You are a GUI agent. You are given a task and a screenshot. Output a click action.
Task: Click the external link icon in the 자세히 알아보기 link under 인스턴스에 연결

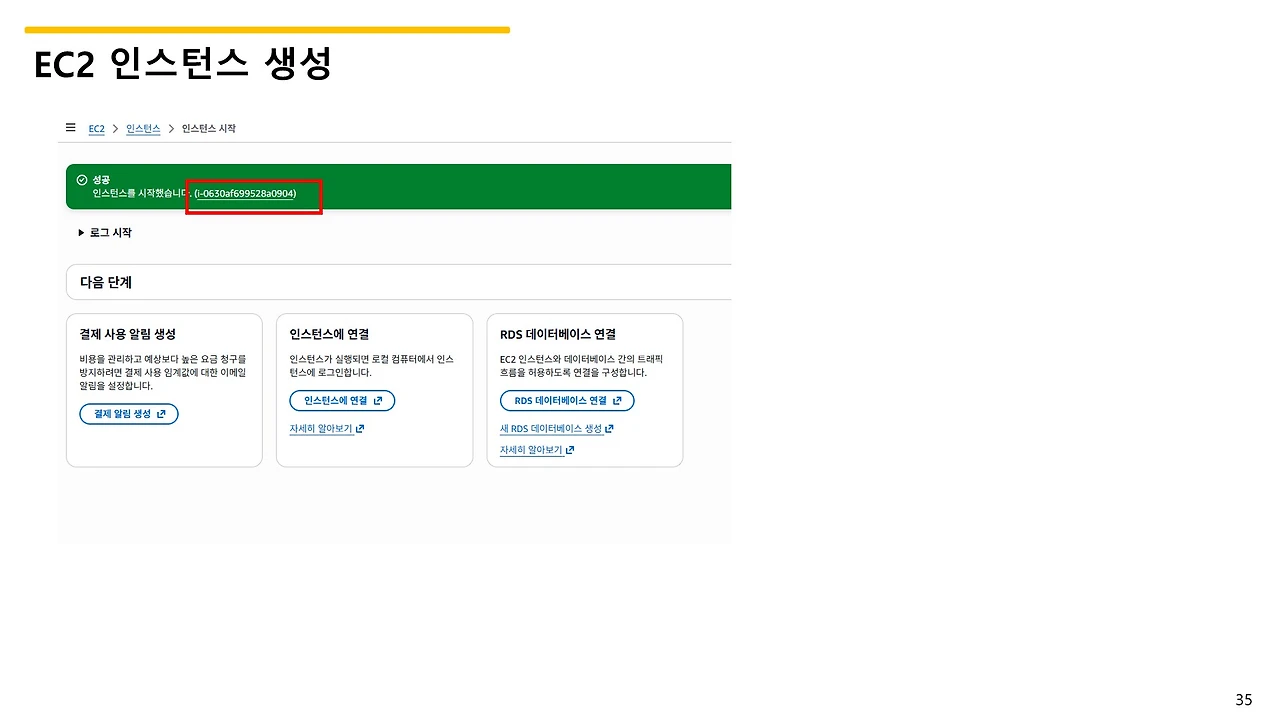362,428
